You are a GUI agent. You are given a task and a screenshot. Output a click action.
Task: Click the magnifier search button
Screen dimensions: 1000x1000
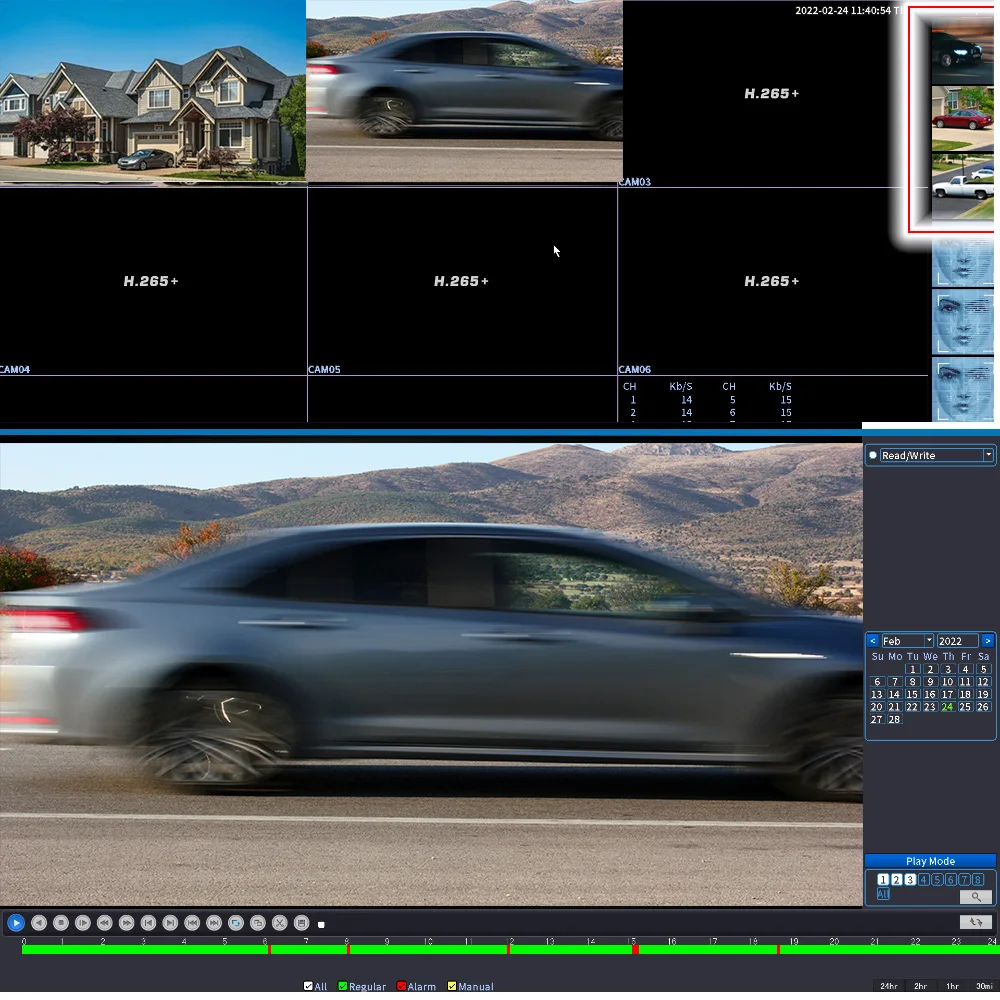click(976, 897)
